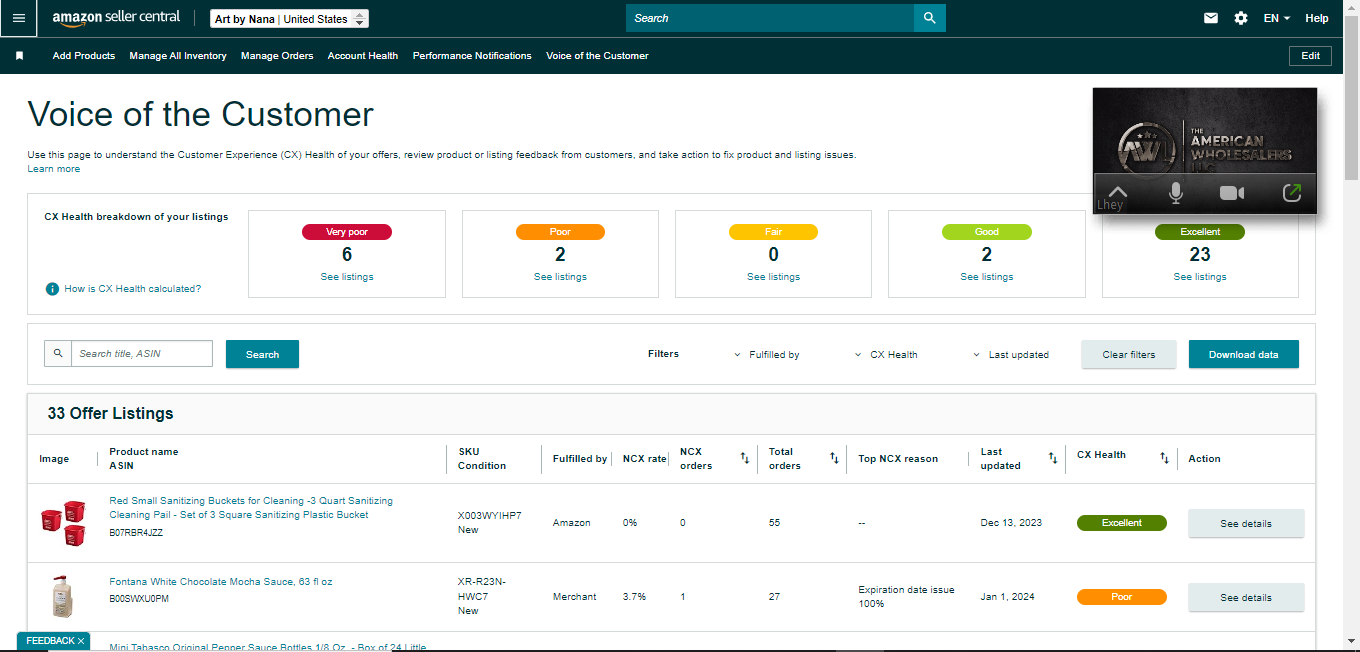1360x652 pixels.
Task: Click the header Search input field
Action: 770,18
